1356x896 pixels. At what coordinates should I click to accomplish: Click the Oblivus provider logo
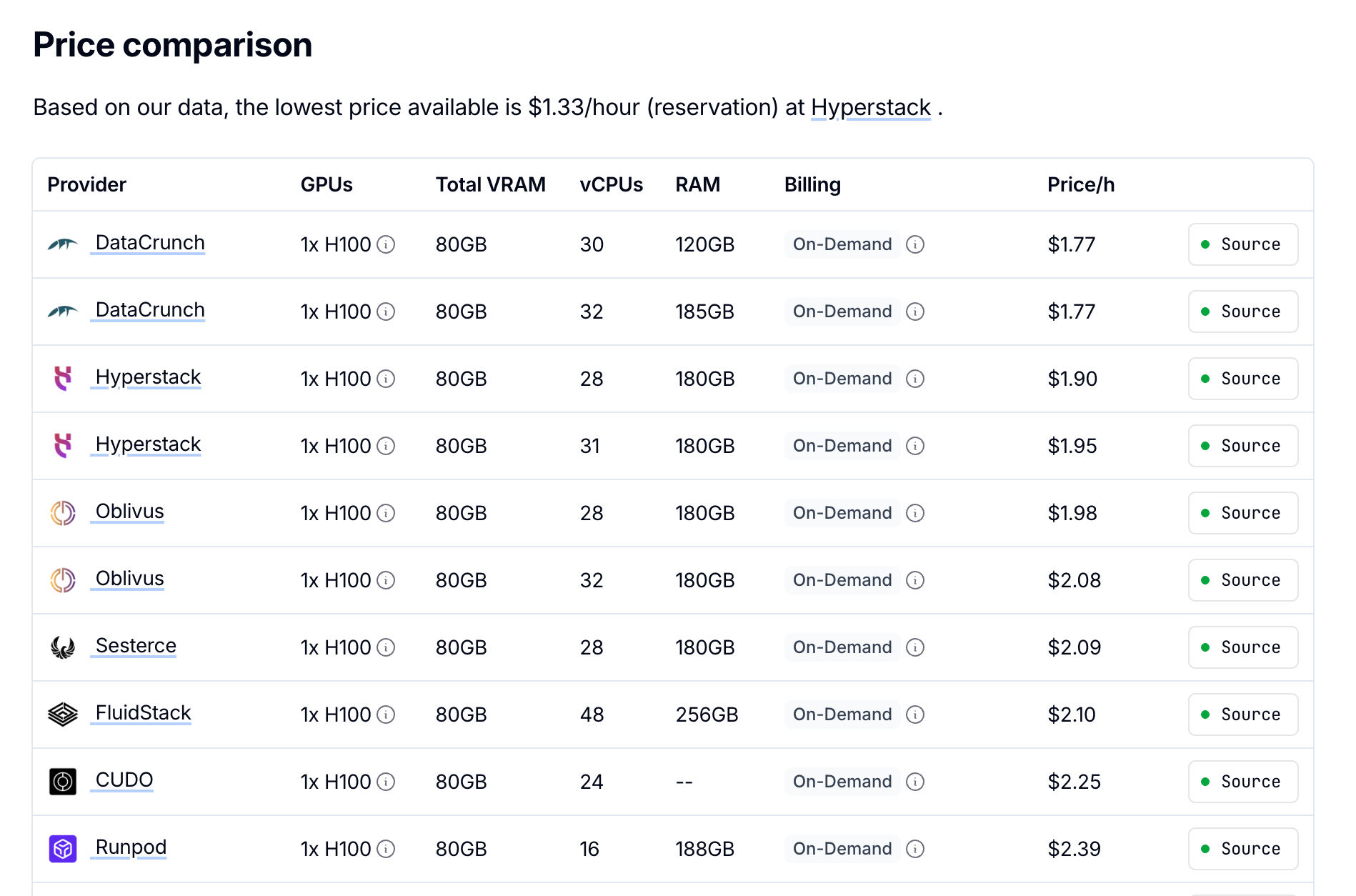[x=63, y=512]
